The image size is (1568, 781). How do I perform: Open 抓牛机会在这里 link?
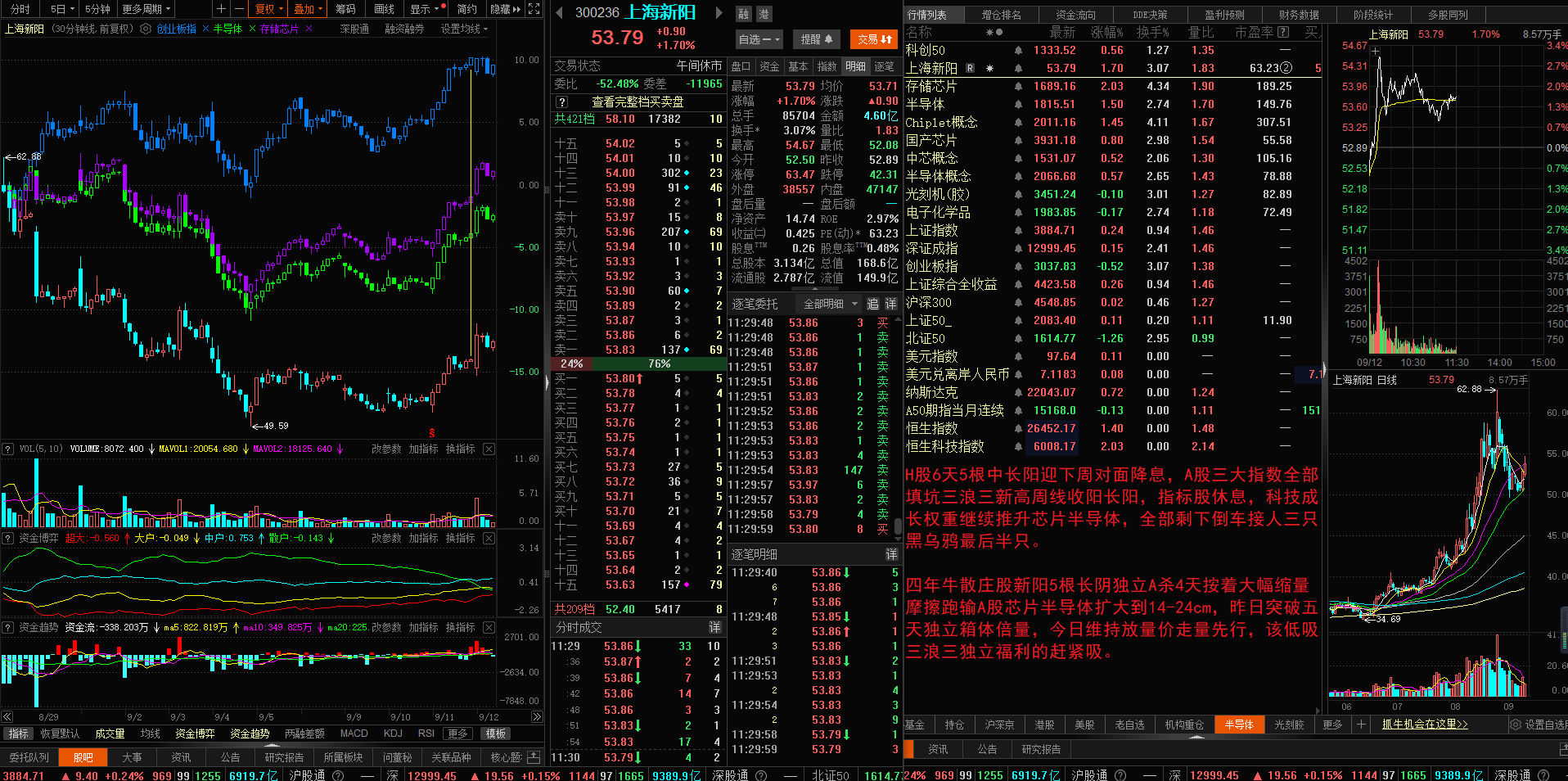coord(1425,725)
